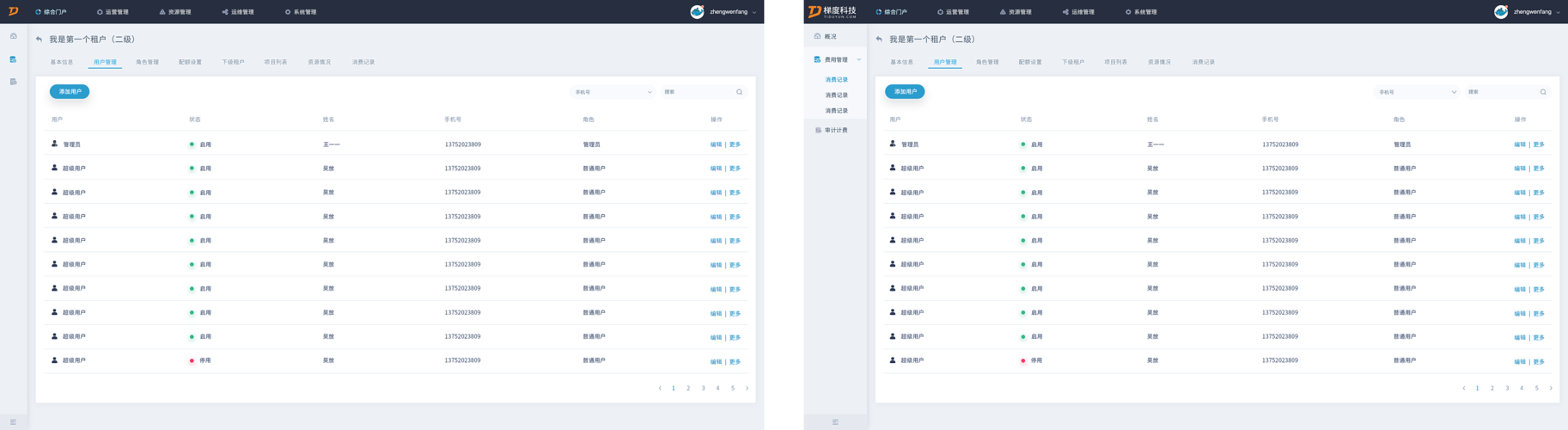1568x430 pixels.
Task: Click user avatar in the collapsed-sidebar view
Action: point(697,11)
